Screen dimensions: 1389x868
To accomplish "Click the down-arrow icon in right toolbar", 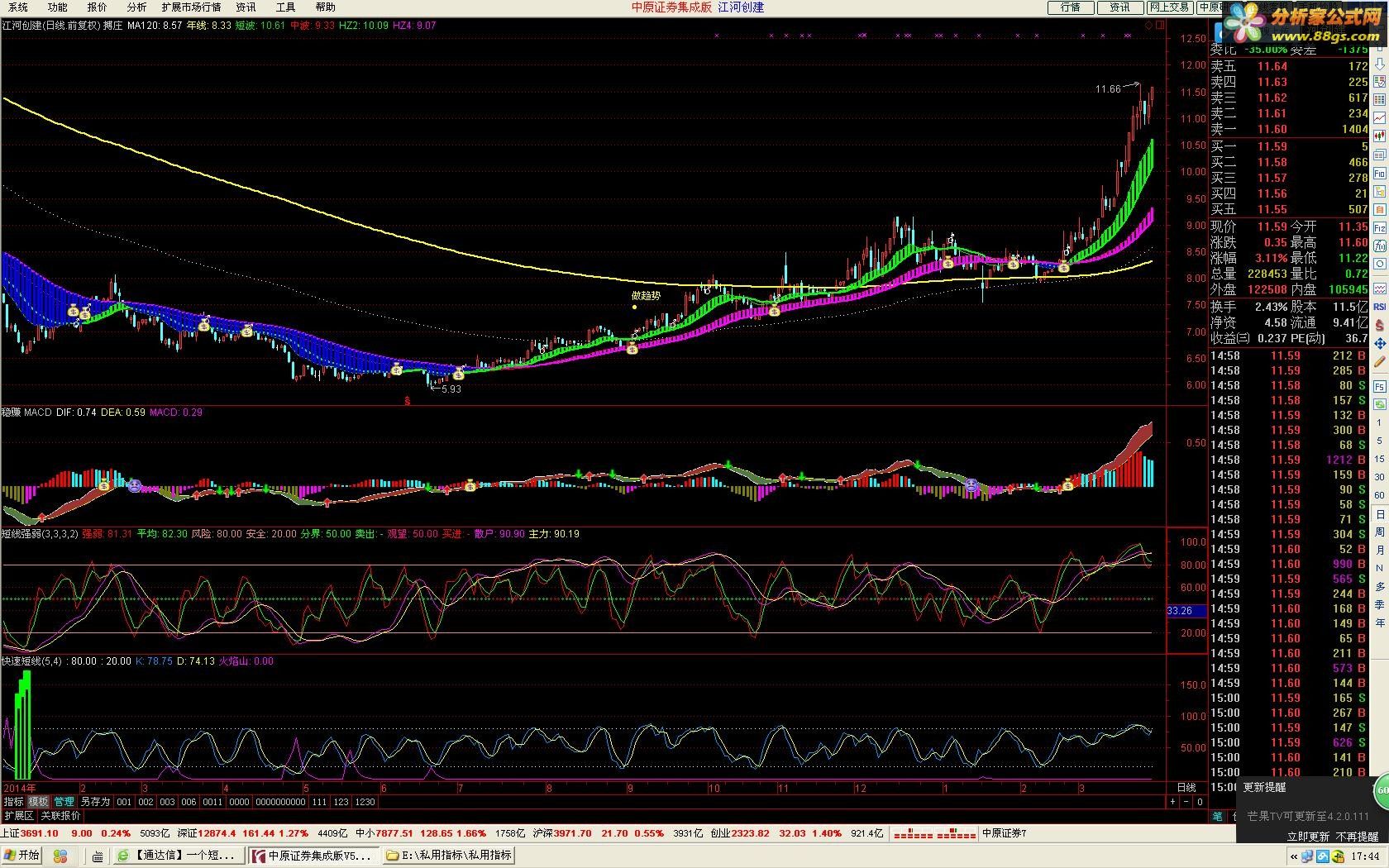I will (x=1379, y=63).
